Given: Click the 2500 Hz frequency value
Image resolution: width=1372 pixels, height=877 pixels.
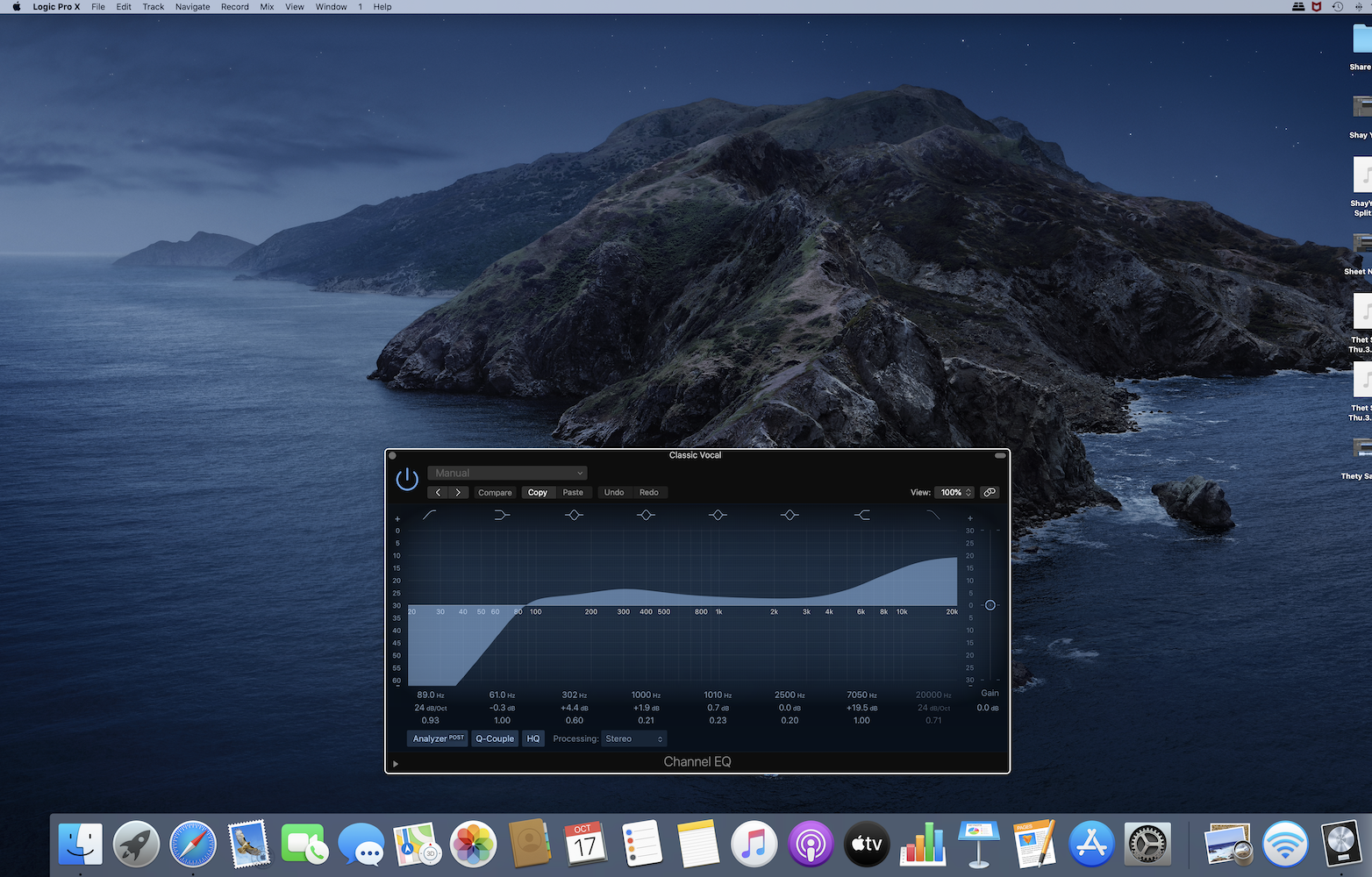Looking at the screenshot, I should [x=790, y=695].
